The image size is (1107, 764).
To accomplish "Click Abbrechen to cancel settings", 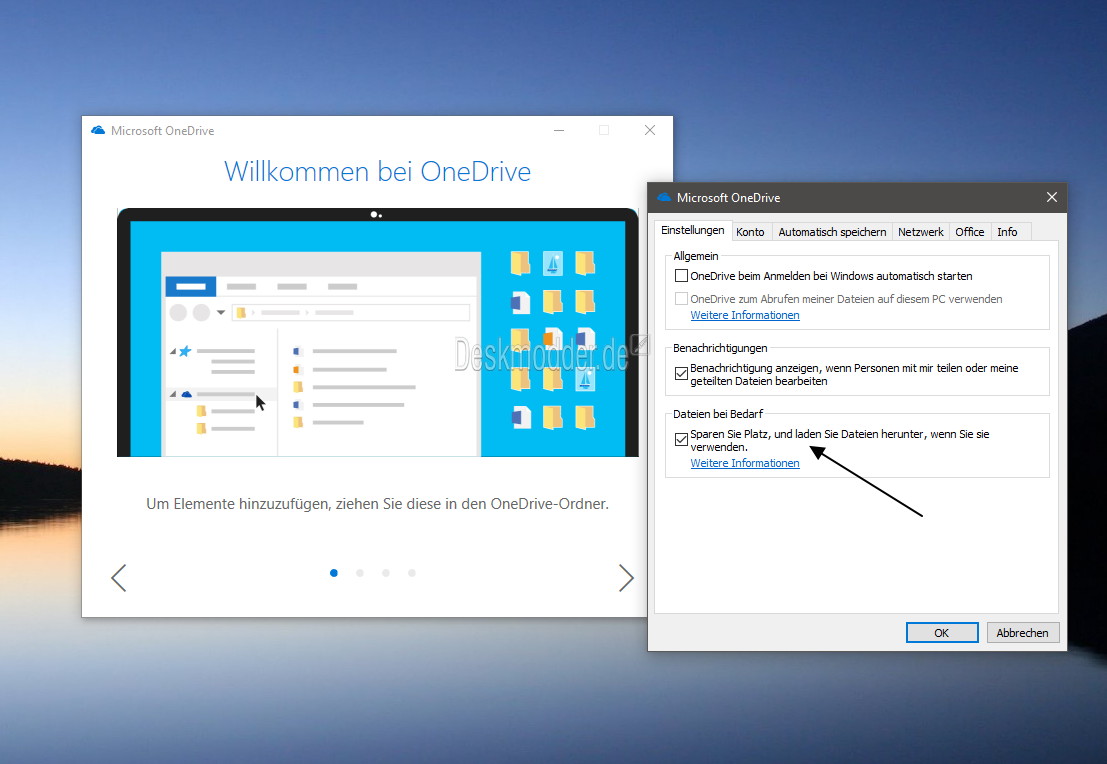I will pyautogui.click(x=1022, y=633).
